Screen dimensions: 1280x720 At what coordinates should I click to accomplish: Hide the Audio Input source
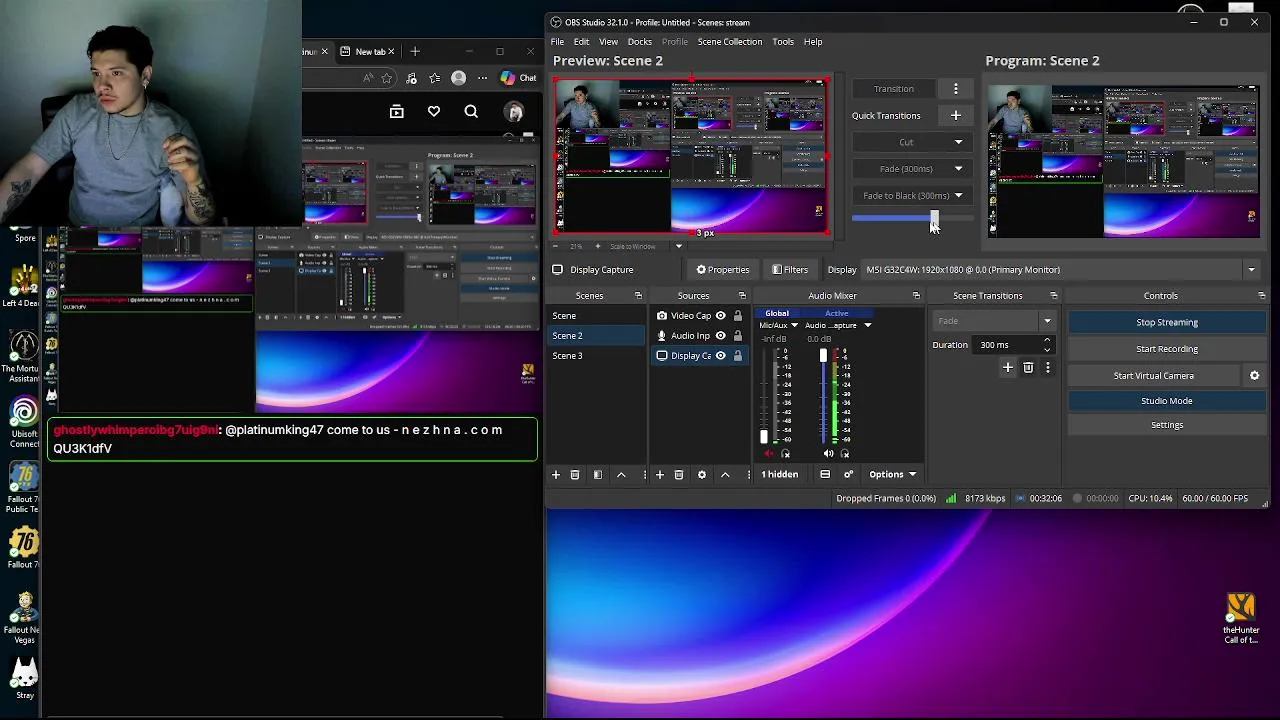720,335
